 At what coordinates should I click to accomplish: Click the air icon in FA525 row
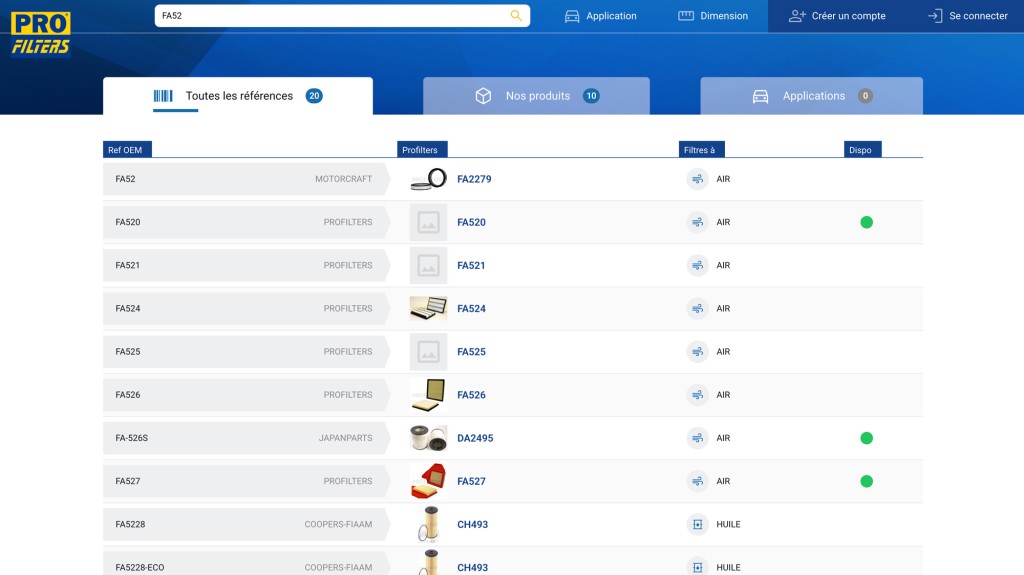pyautogui.click(x=697, y=352)
